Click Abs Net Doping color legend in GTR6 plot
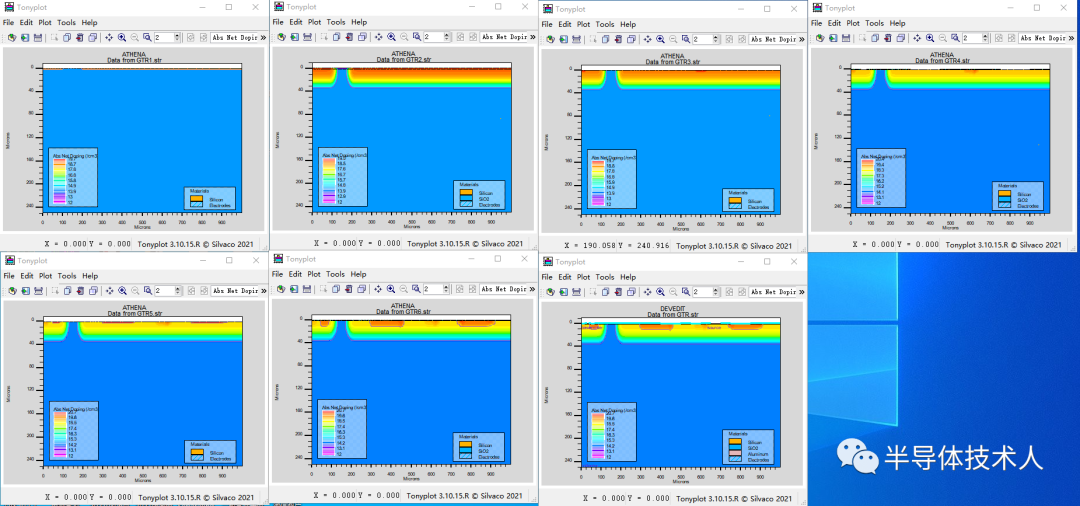The width and height of the screenshot is (1080, 506). tap(342, 430)
